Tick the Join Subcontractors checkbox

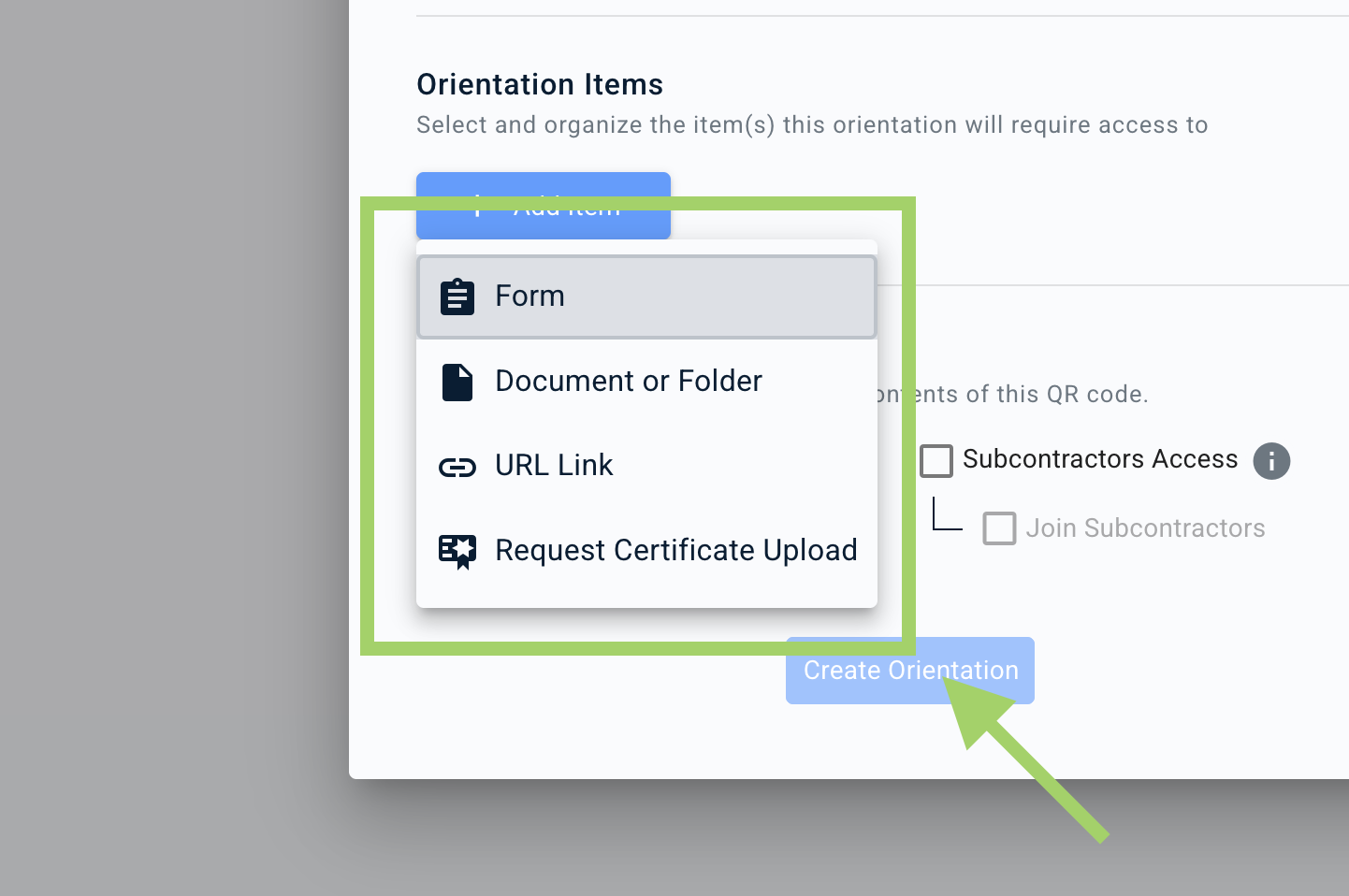999,528
